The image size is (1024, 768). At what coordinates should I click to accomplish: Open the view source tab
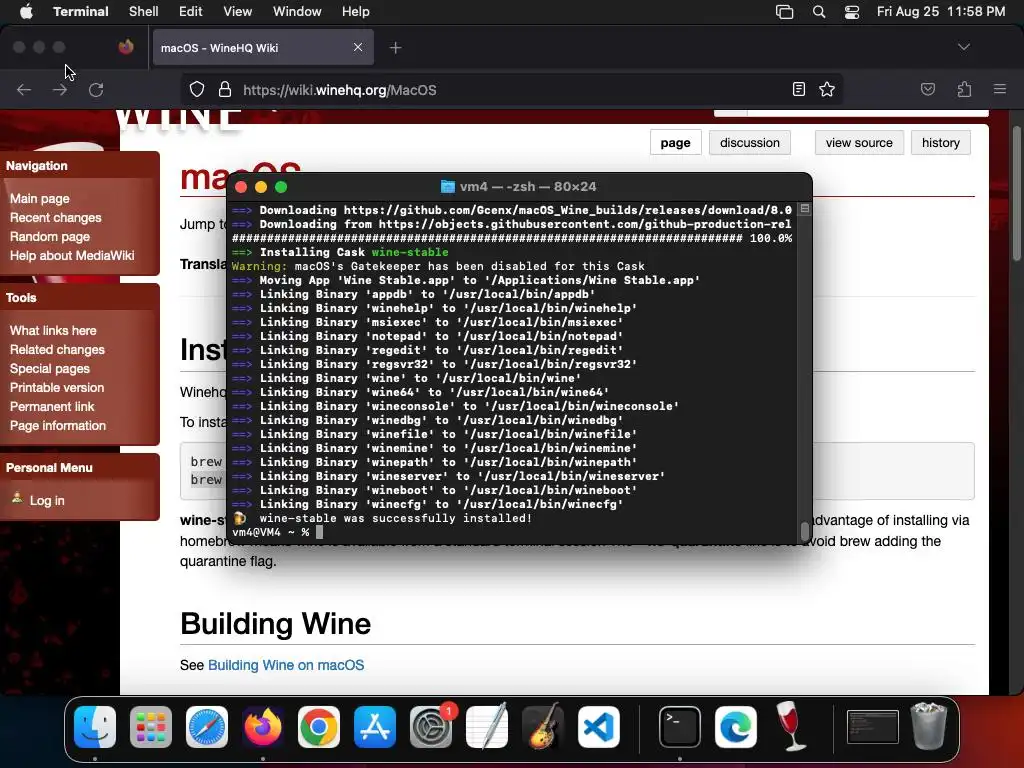(859, 142)
